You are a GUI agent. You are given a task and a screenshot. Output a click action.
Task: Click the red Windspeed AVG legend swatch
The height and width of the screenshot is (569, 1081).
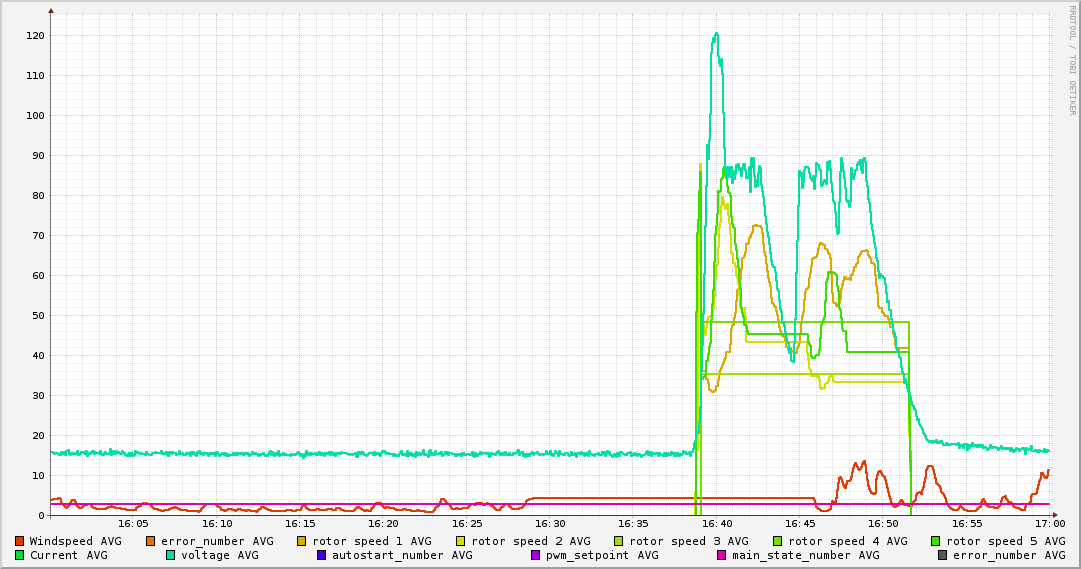coord(20,541)
